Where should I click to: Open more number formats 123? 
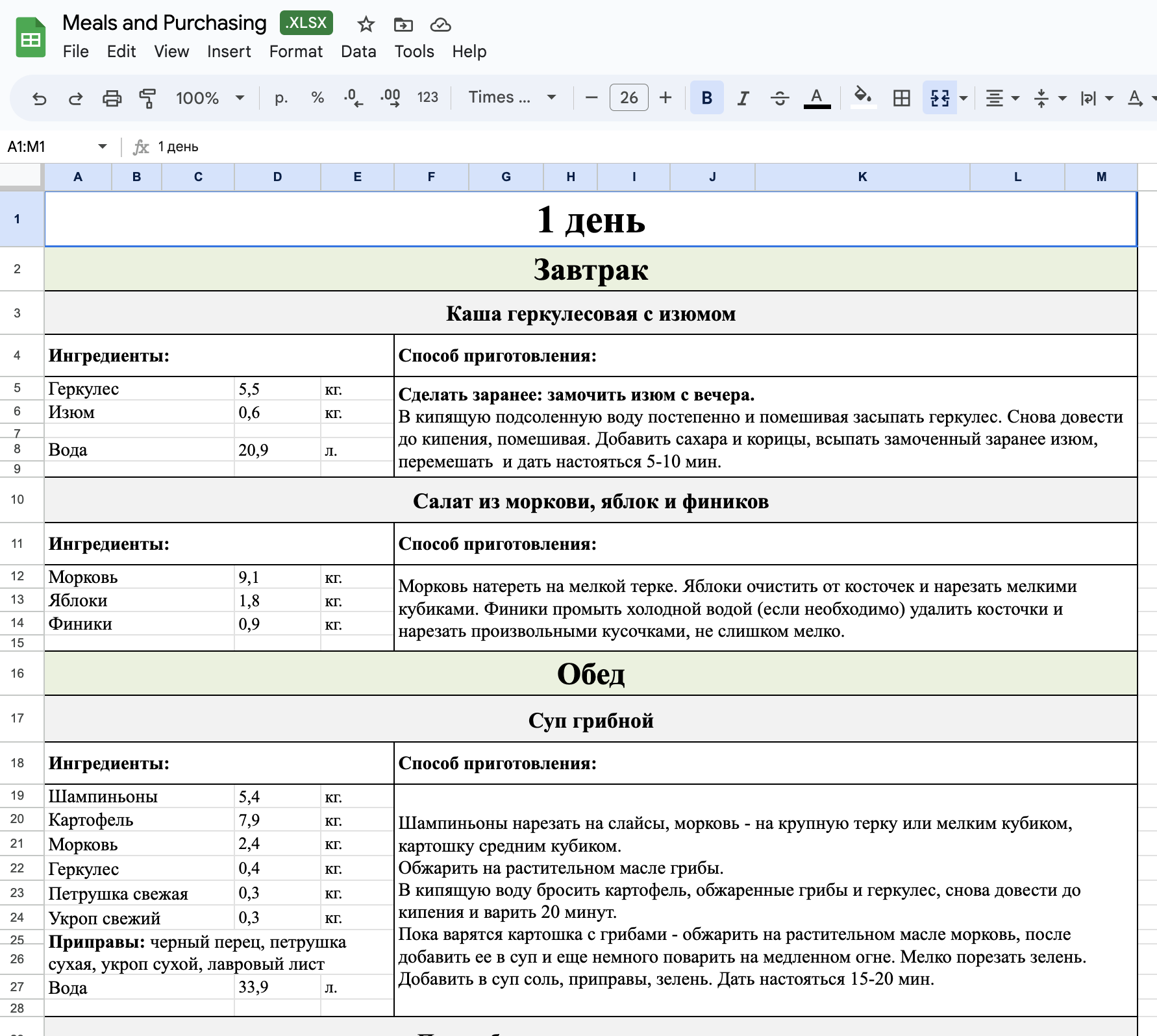coord(427,97)
